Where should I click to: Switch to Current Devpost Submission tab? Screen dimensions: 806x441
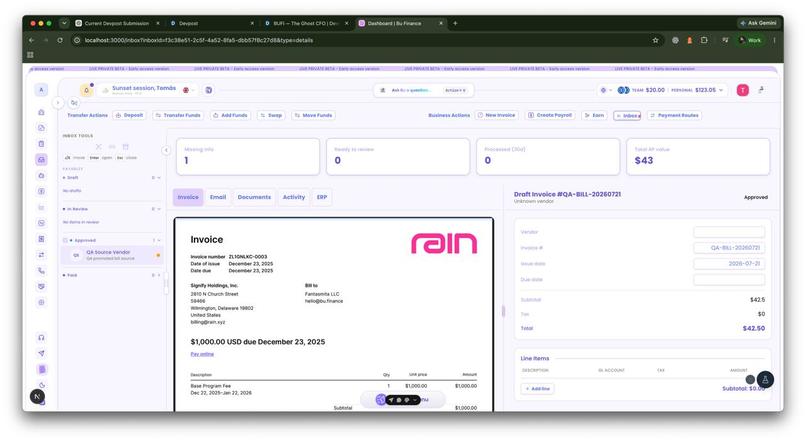pyautogui.click(x=116, y=23)
